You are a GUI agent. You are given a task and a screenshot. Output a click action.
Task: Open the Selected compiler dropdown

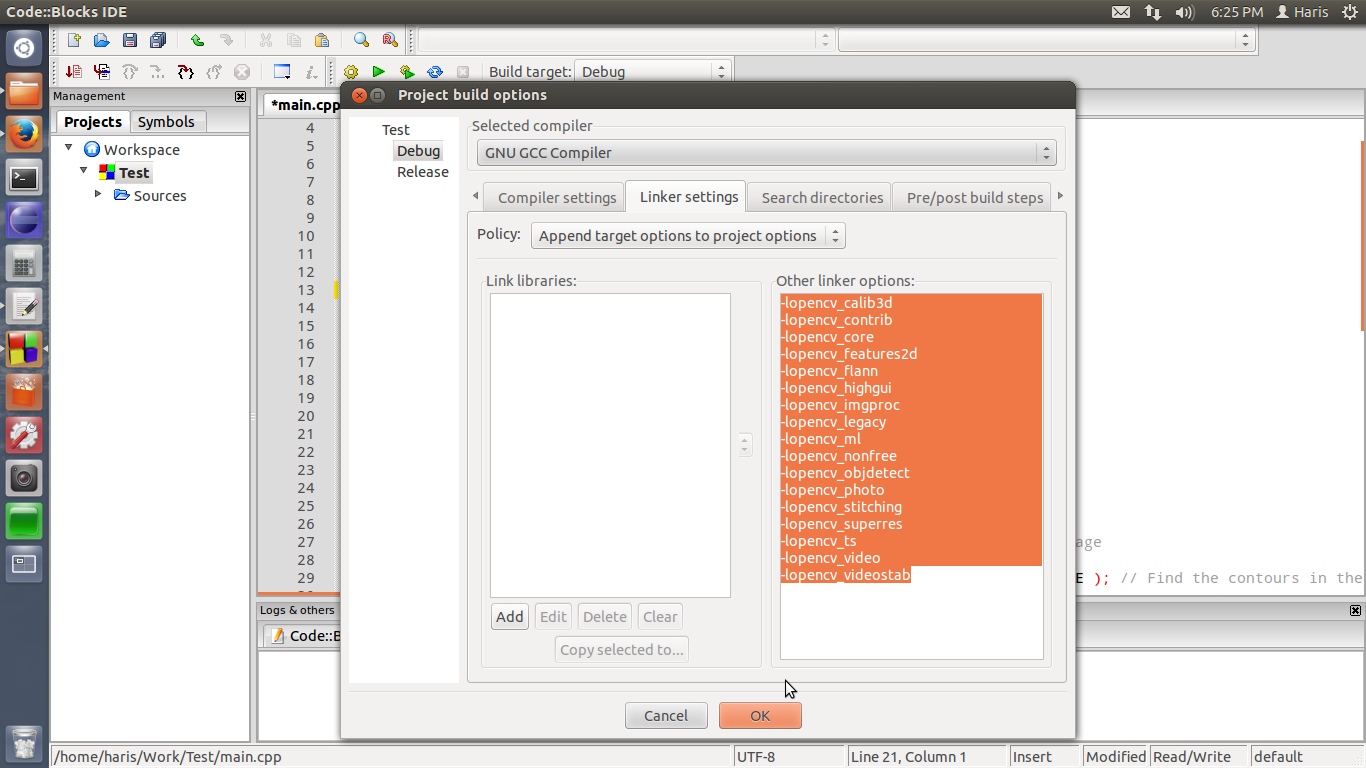(x=765, y=153)
